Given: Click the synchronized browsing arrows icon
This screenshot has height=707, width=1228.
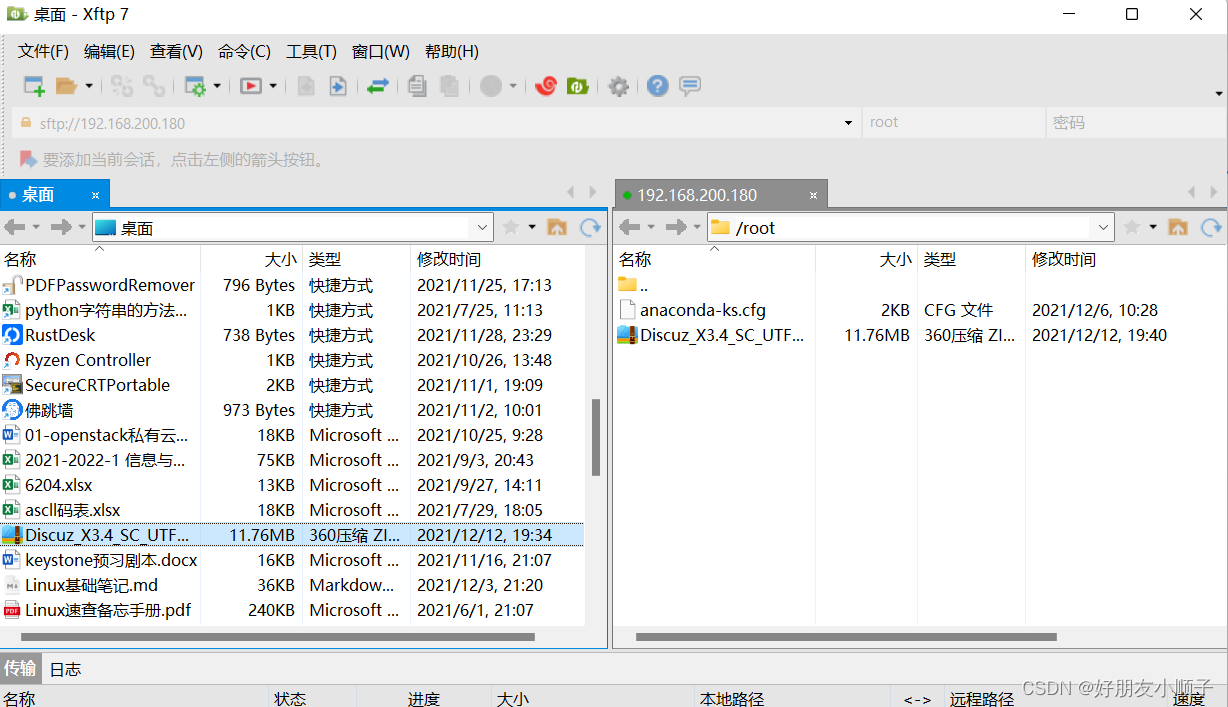Looking at the screenshot, I should 377,87.
